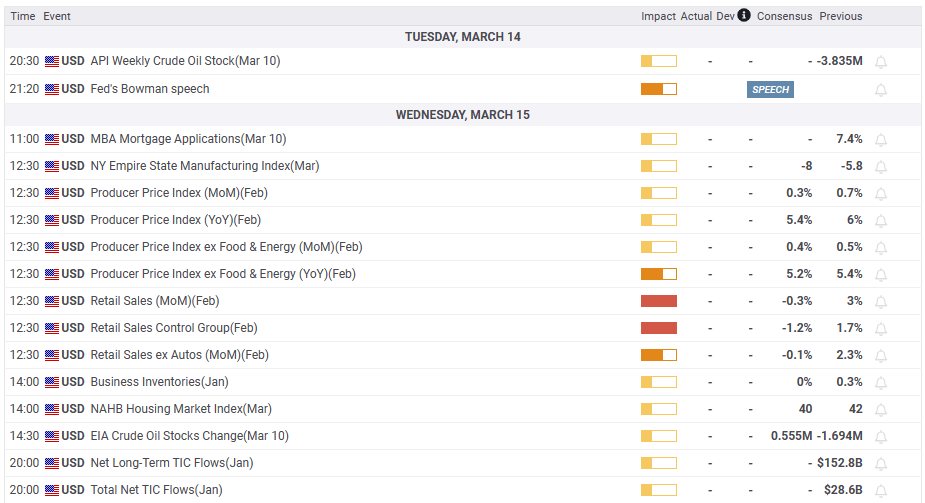The width and height of the screenshot is (925, 503).
Task: Click bell for Total Net TIC Flows
Action: tap(881, 491)
